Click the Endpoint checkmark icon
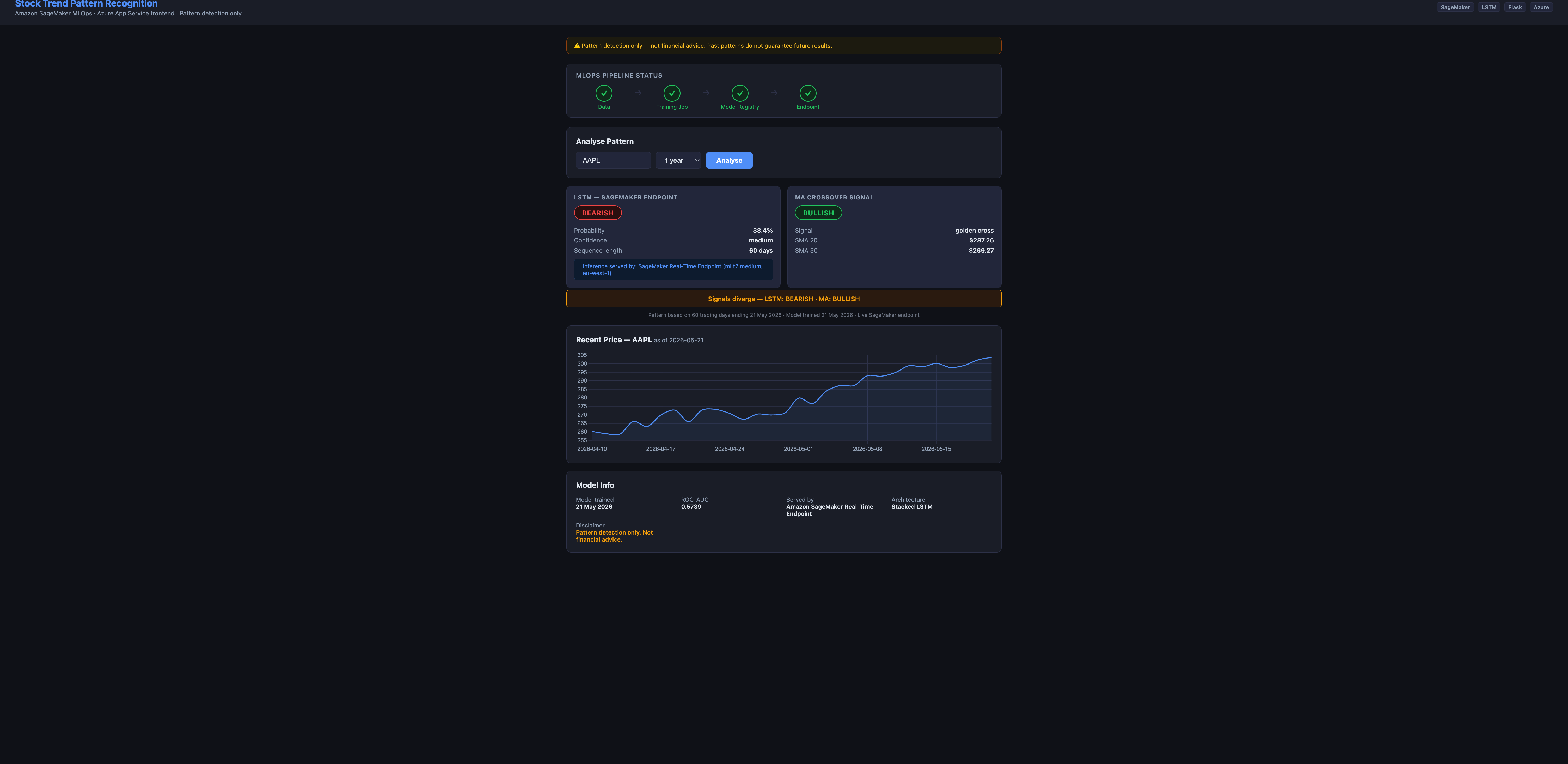The width and height of the screenshot is (1568, 764). tap(808, 93)
